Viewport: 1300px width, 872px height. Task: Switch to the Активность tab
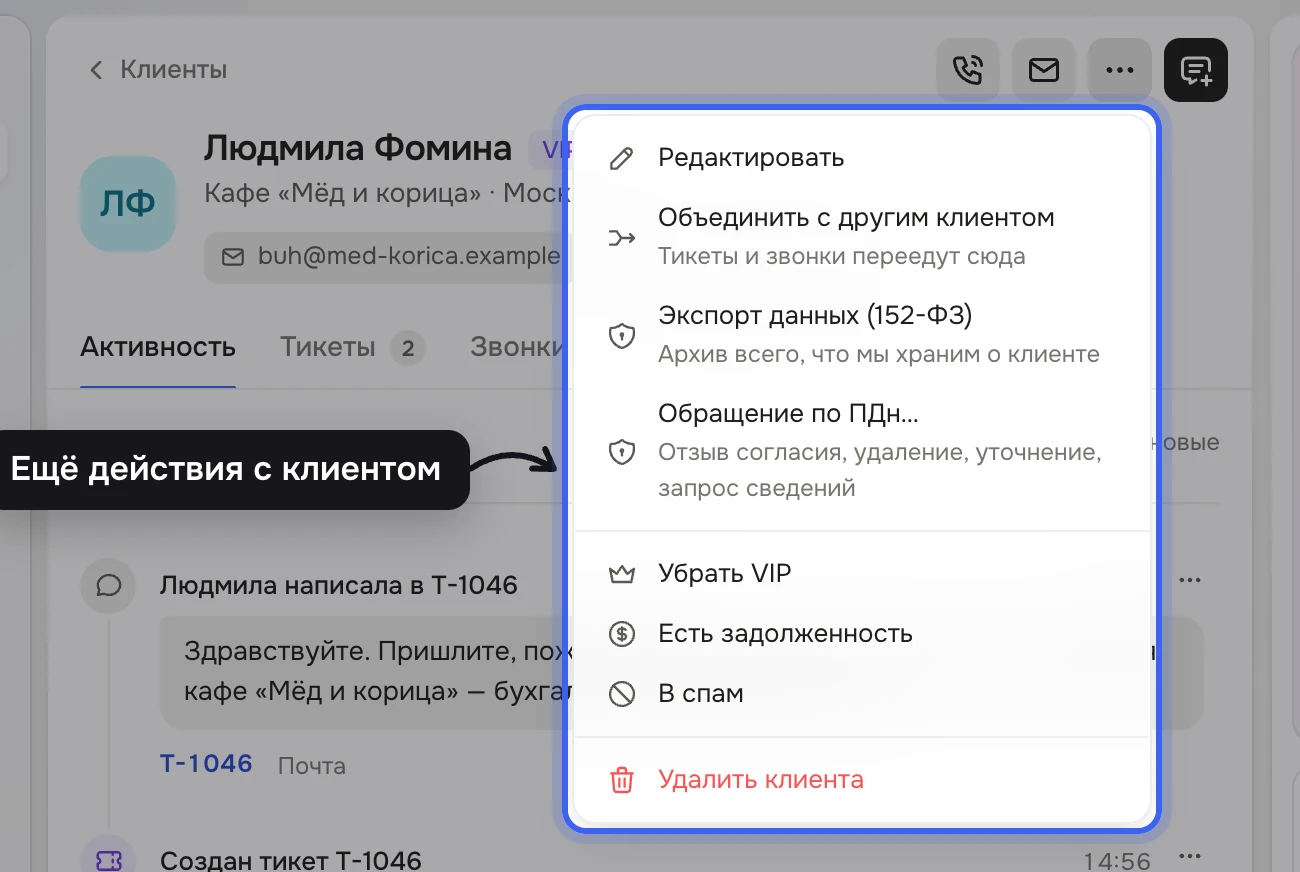(x=158, y=347)
